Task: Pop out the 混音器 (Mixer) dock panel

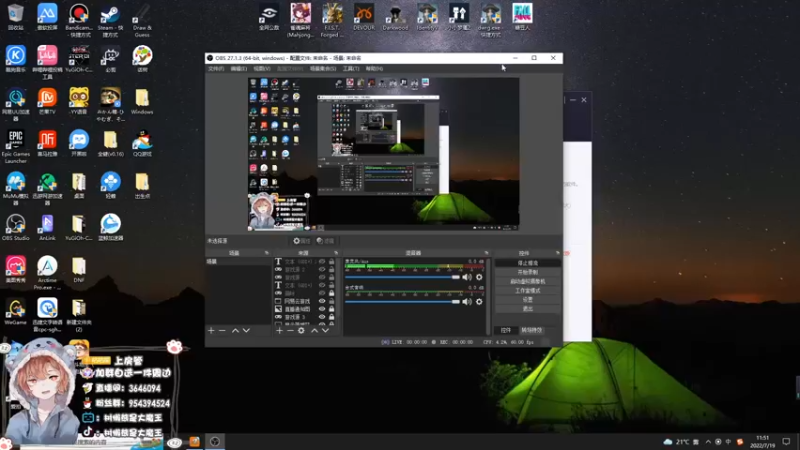Action: tap(486, 253)
